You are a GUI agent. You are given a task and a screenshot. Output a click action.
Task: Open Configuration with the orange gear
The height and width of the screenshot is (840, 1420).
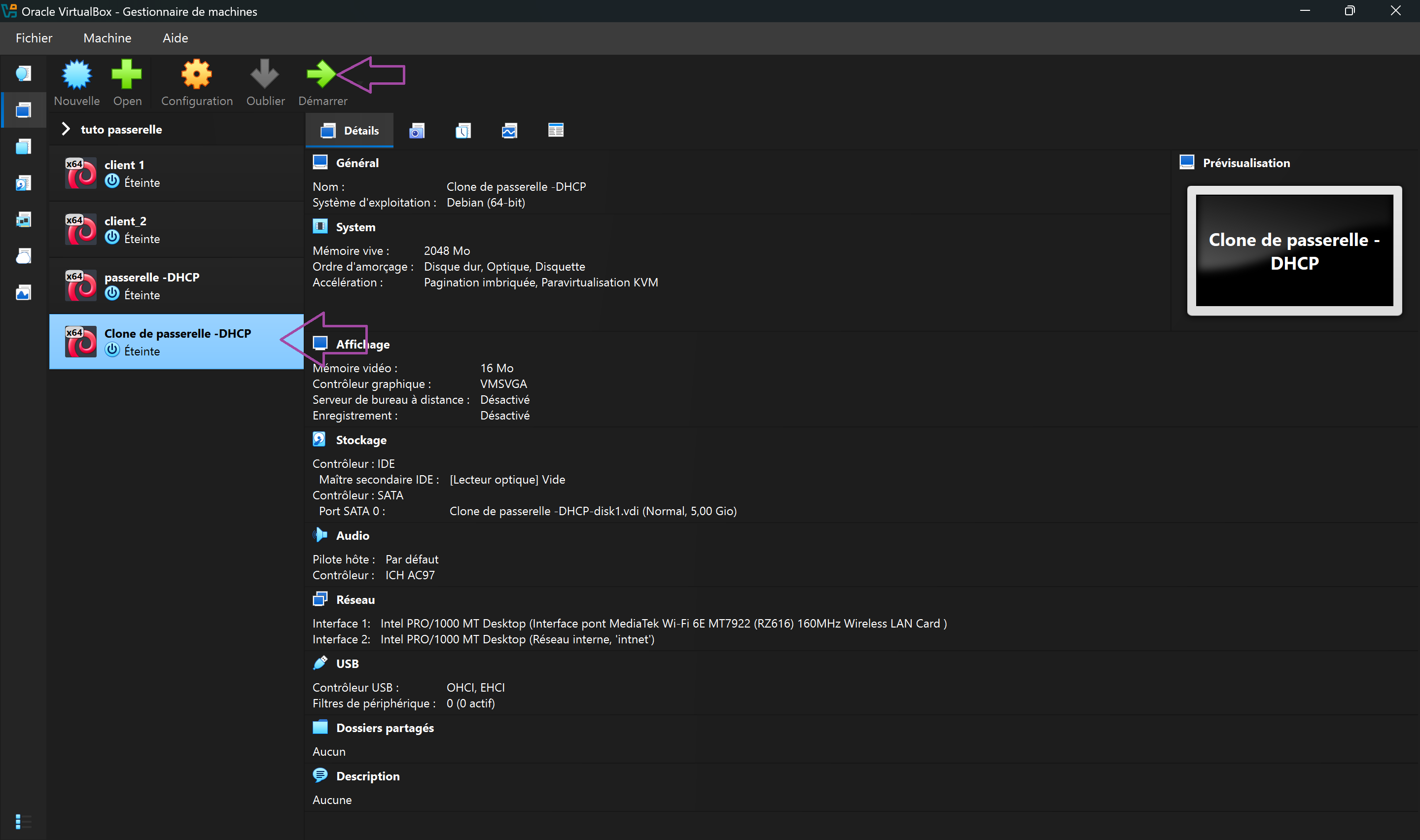[x=196, y=75]
